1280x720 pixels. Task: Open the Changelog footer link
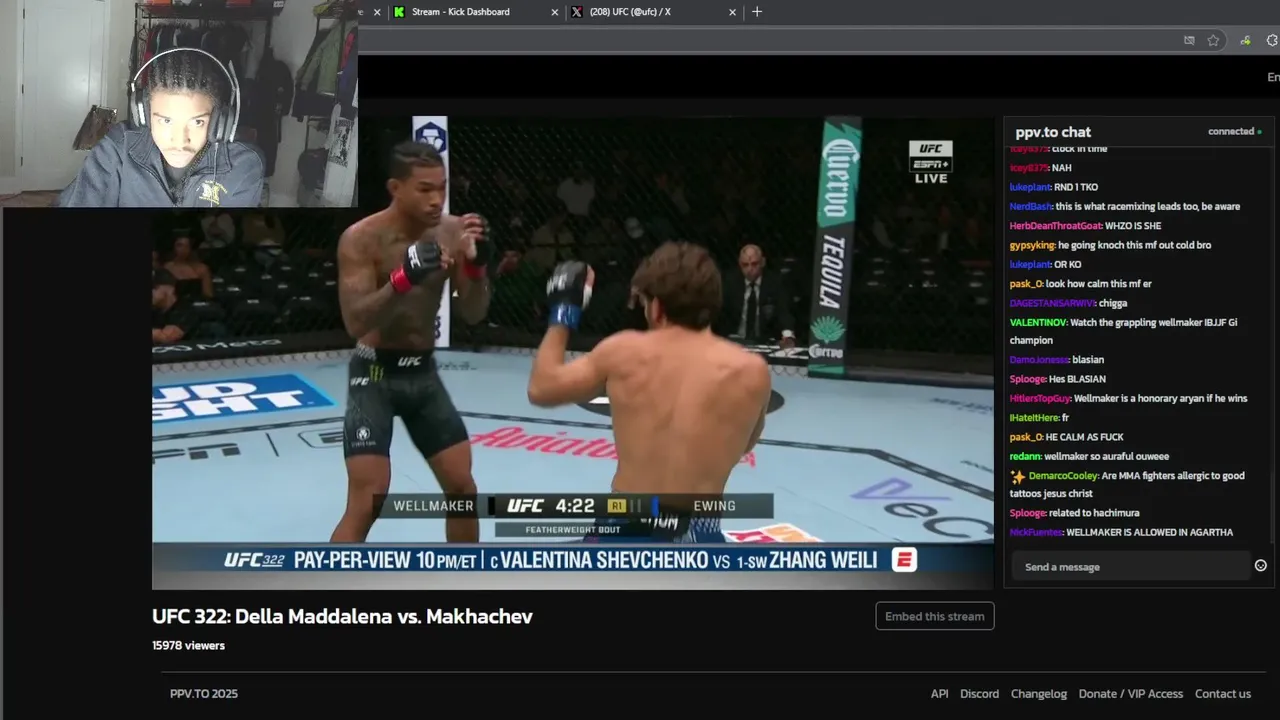point(1038,693)
